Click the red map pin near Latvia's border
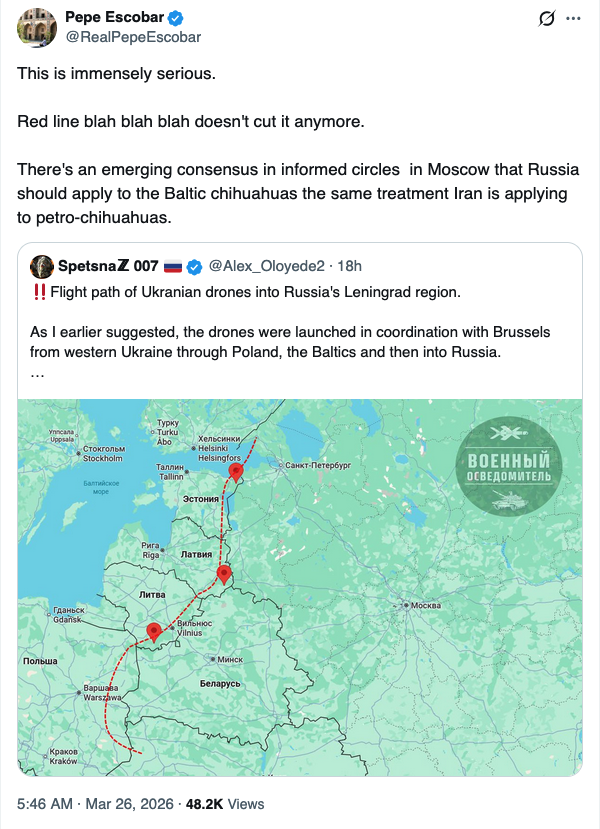600x829 pixels. [224, 573]
